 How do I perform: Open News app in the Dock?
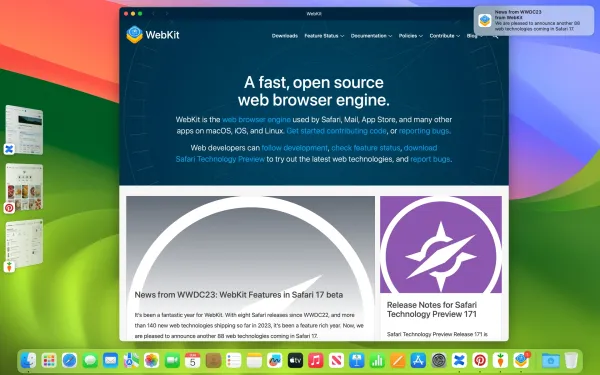(336, 360)
